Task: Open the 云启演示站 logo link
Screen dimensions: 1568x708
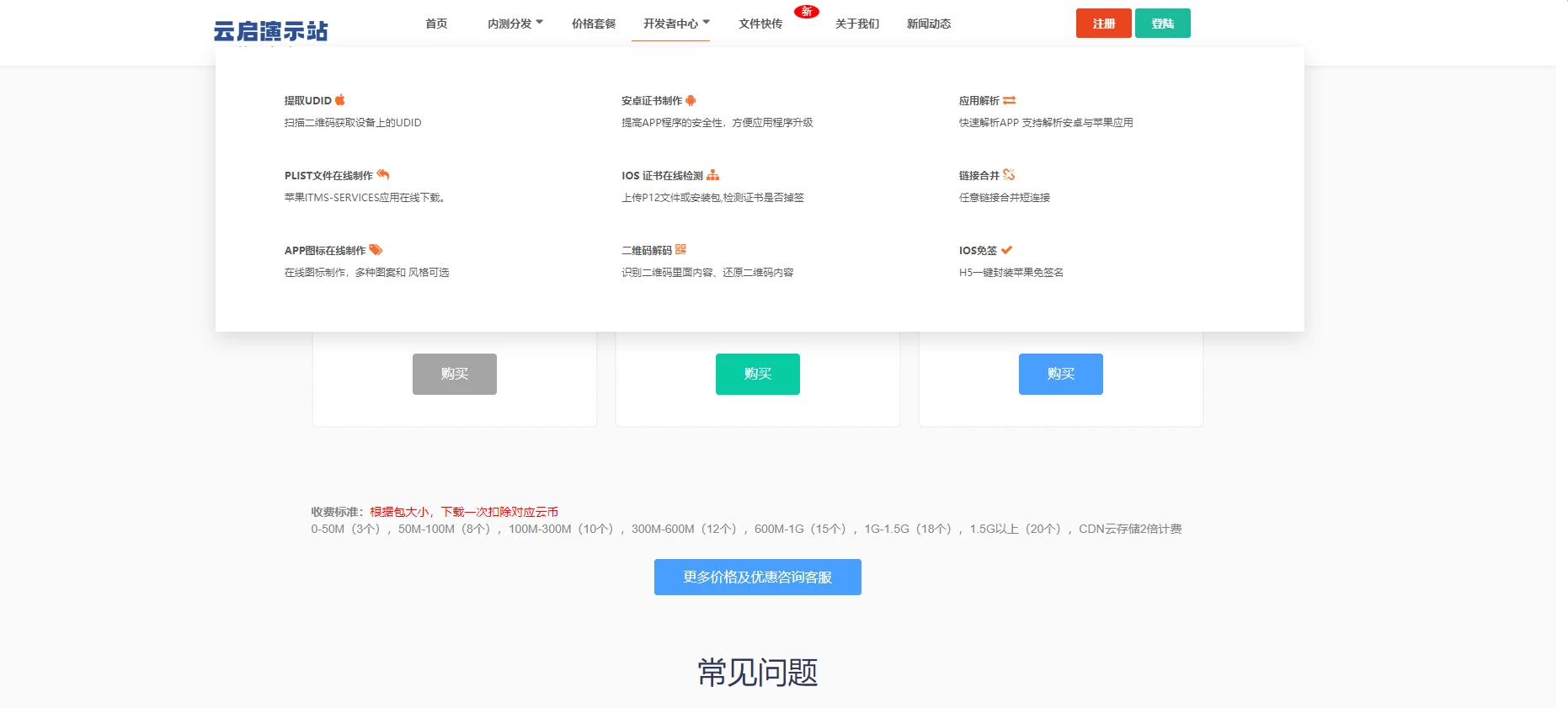Action: tap(271, 31)
